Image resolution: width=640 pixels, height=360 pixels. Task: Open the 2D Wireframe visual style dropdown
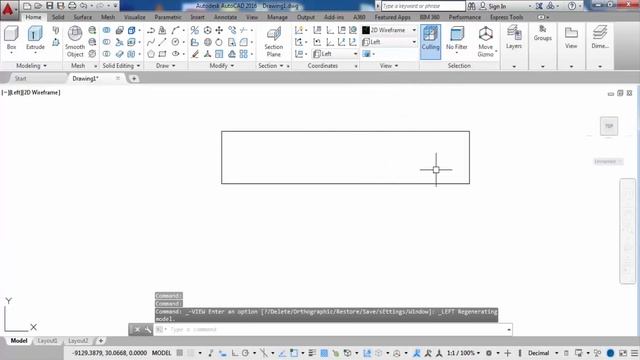pyautogui.click(x=389, y=30)
